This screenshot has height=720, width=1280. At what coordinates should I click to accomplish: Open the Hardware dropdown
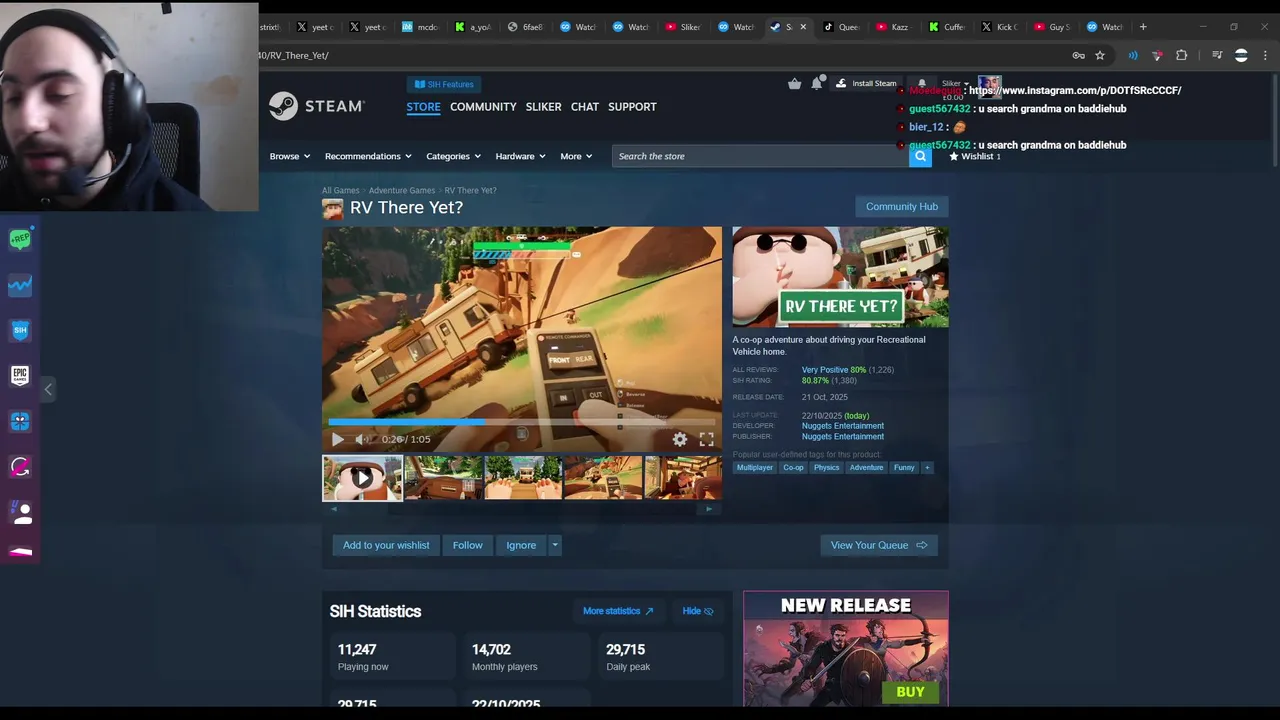[x=521, y=156]
